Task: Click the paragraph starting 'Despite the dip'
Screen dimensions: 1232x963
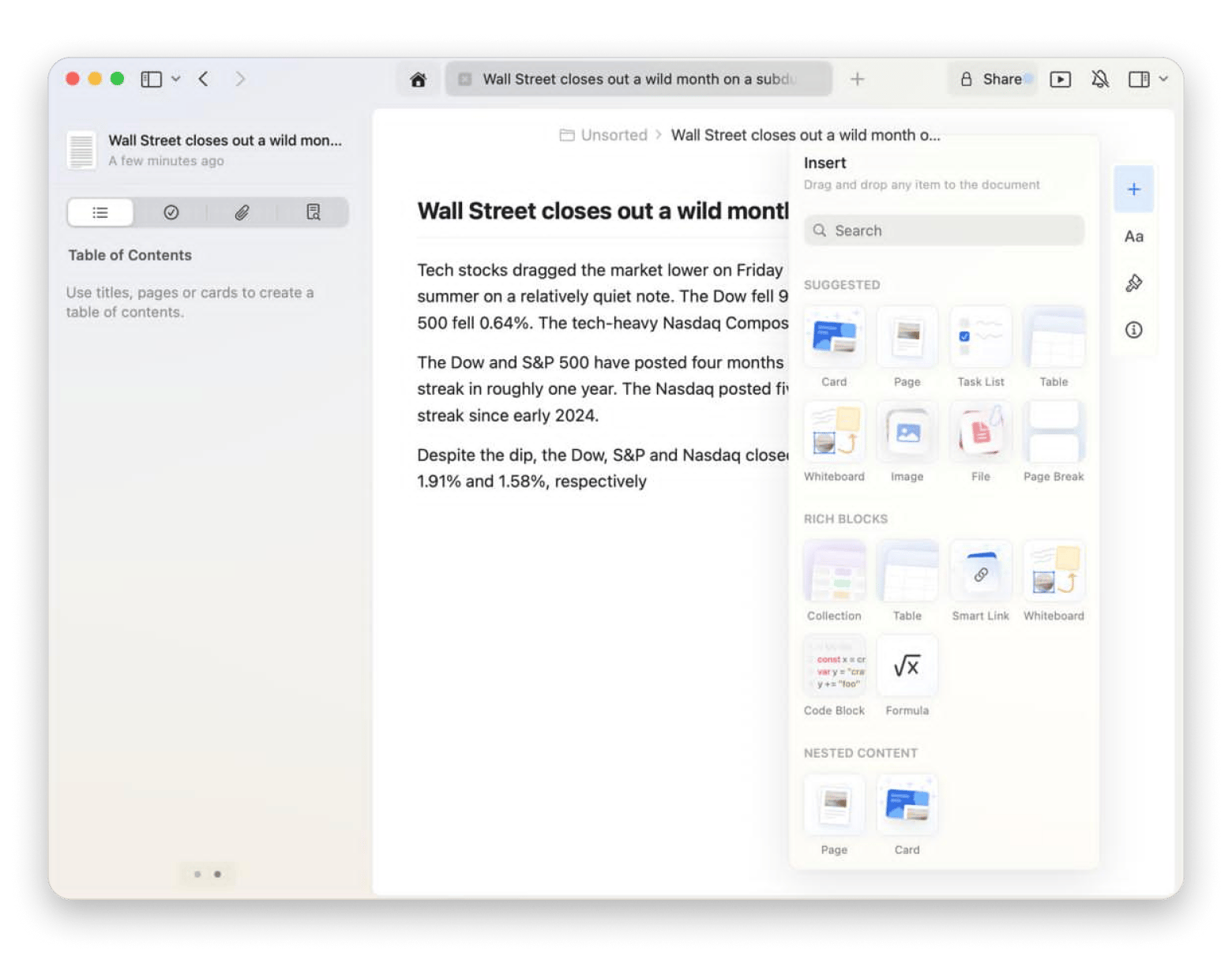Action: tap(603, 468)
